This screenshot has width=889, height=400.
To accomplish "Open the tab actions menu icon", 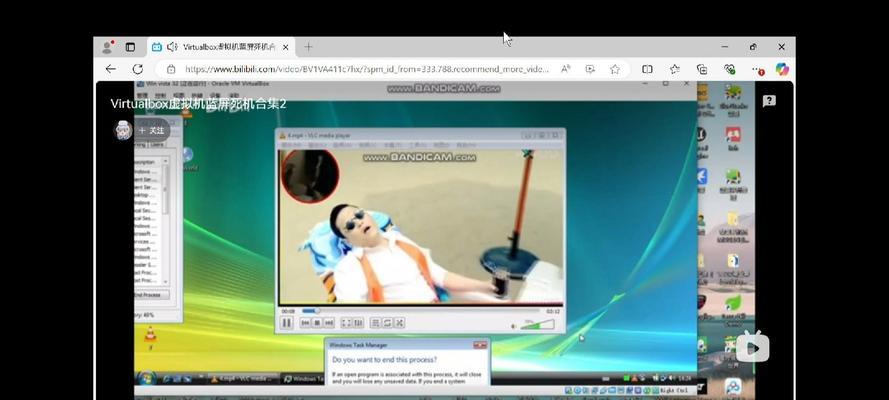I will 130,47.
